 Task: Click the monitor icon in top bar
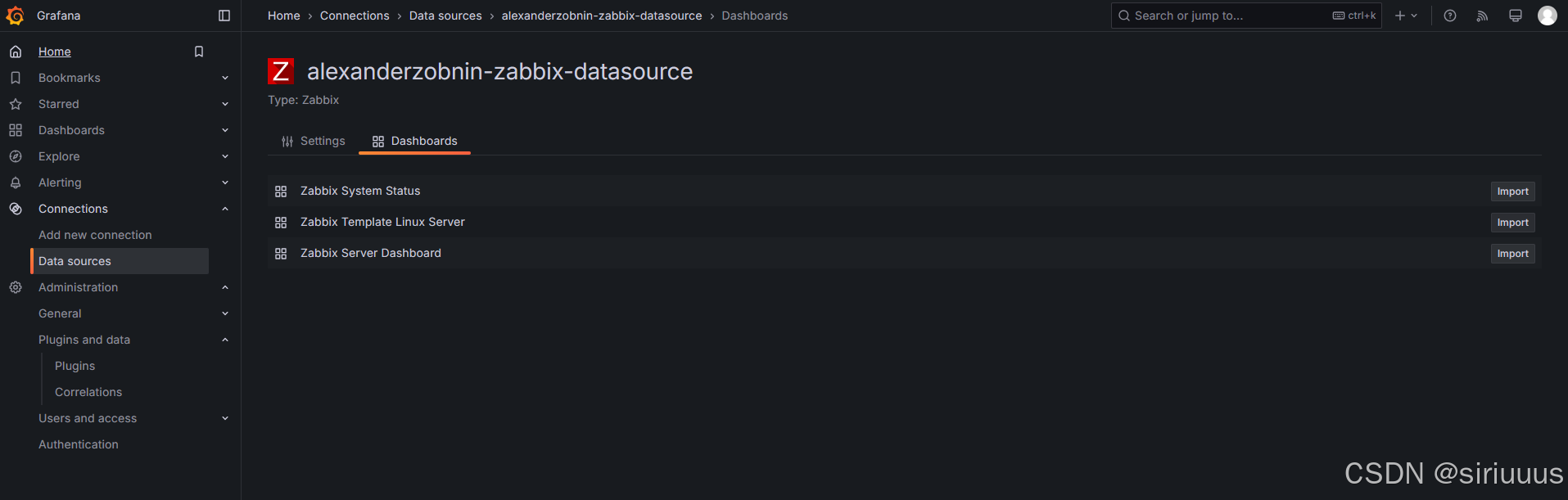(x=1516, y=16)
